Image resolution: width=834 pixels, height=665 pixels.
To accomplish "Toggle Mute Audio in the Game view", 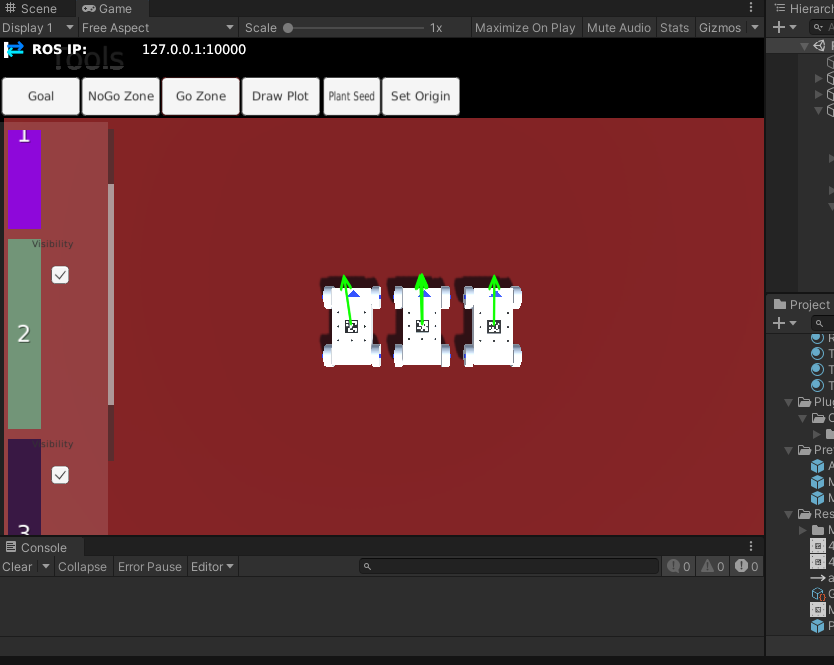I will [618, 28].
